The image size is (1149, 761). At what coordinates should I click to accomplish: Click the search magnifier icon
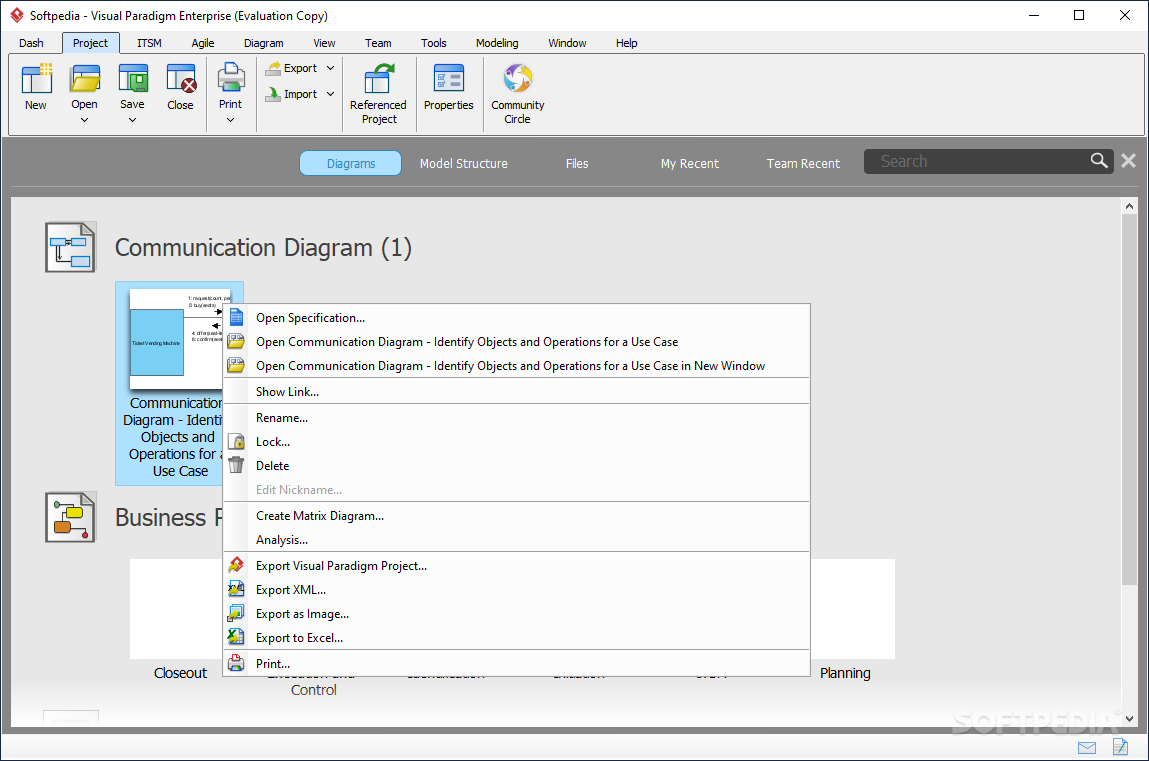(x=1098, y=160)
